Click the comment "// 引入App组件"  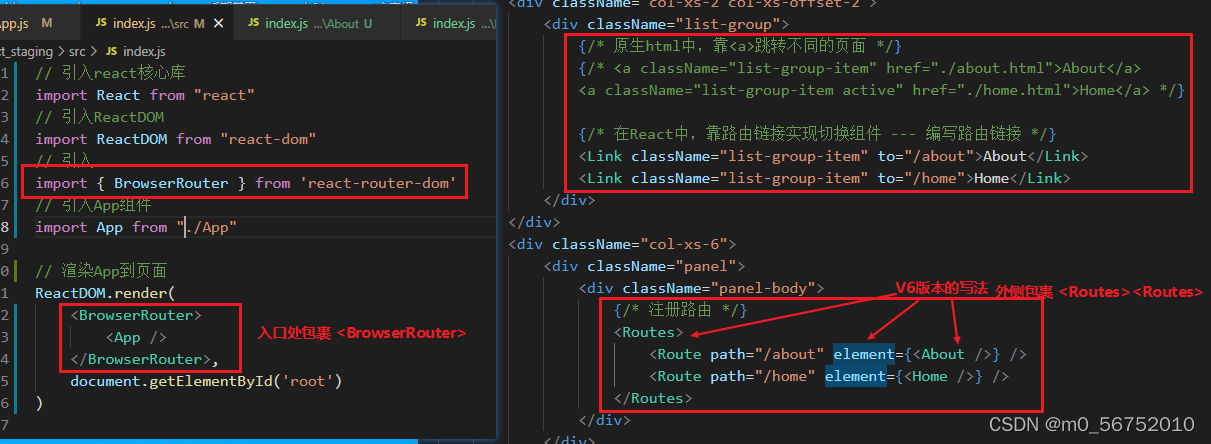pyautogui.click(x=93, y=205)
